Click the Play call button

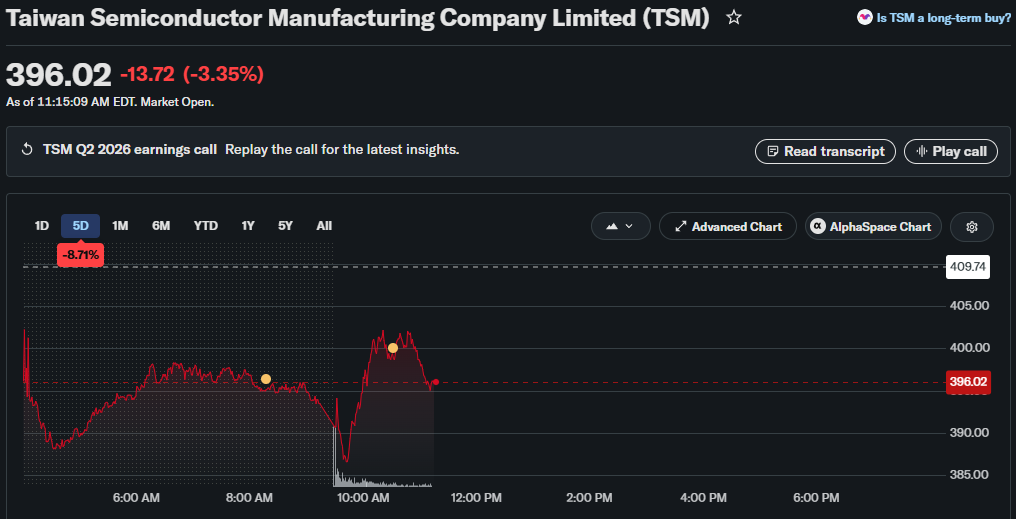coord(951,152)
